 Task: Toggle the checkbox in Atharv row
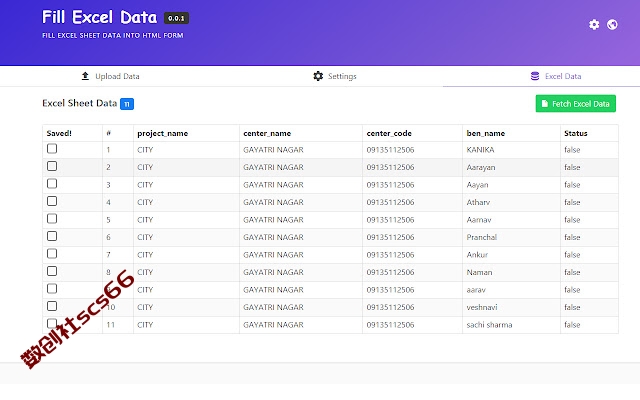pyautogui.click(x=52, y=201)
